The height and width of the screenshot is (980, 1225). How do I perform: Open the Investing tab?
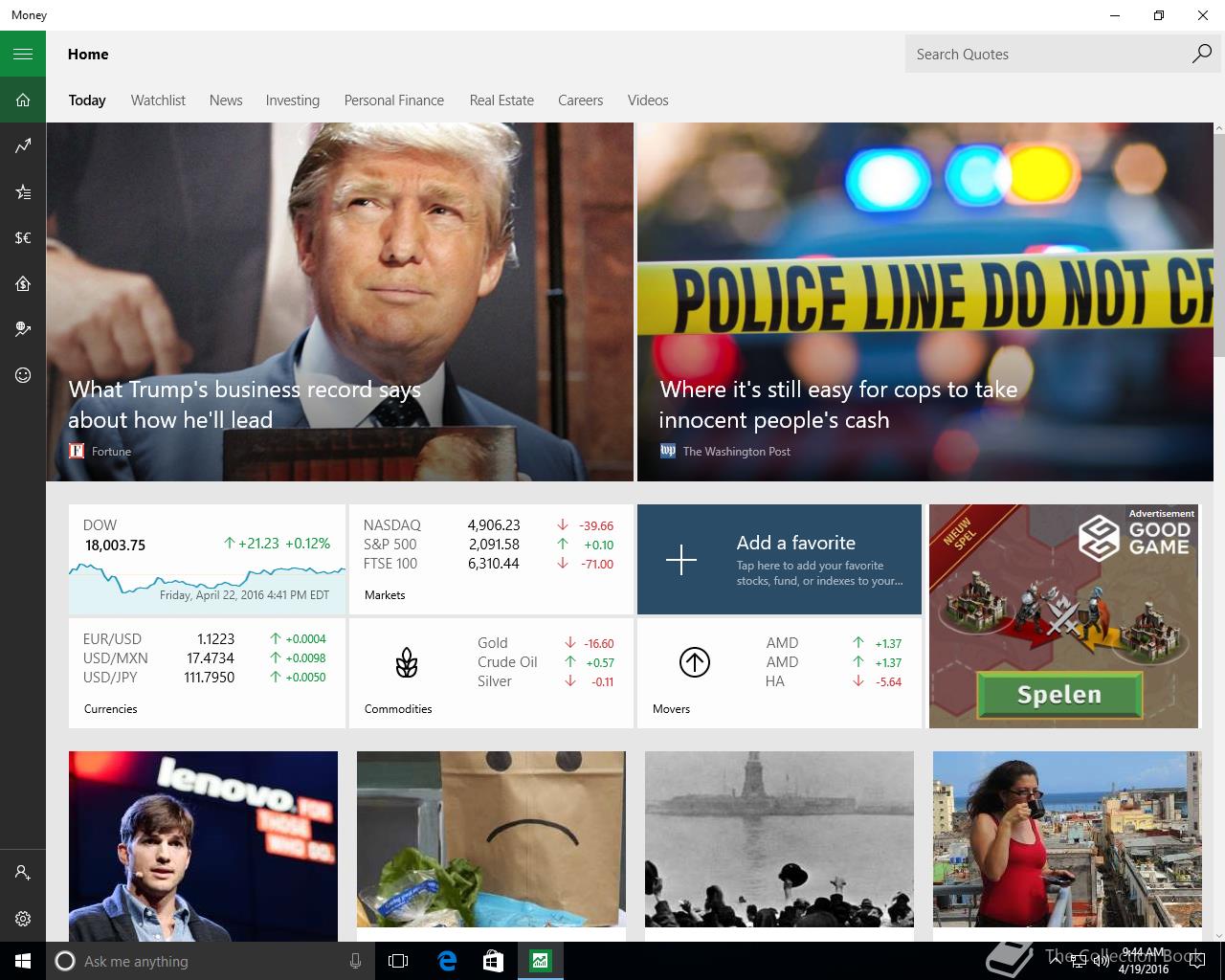[x=293, y=100]
